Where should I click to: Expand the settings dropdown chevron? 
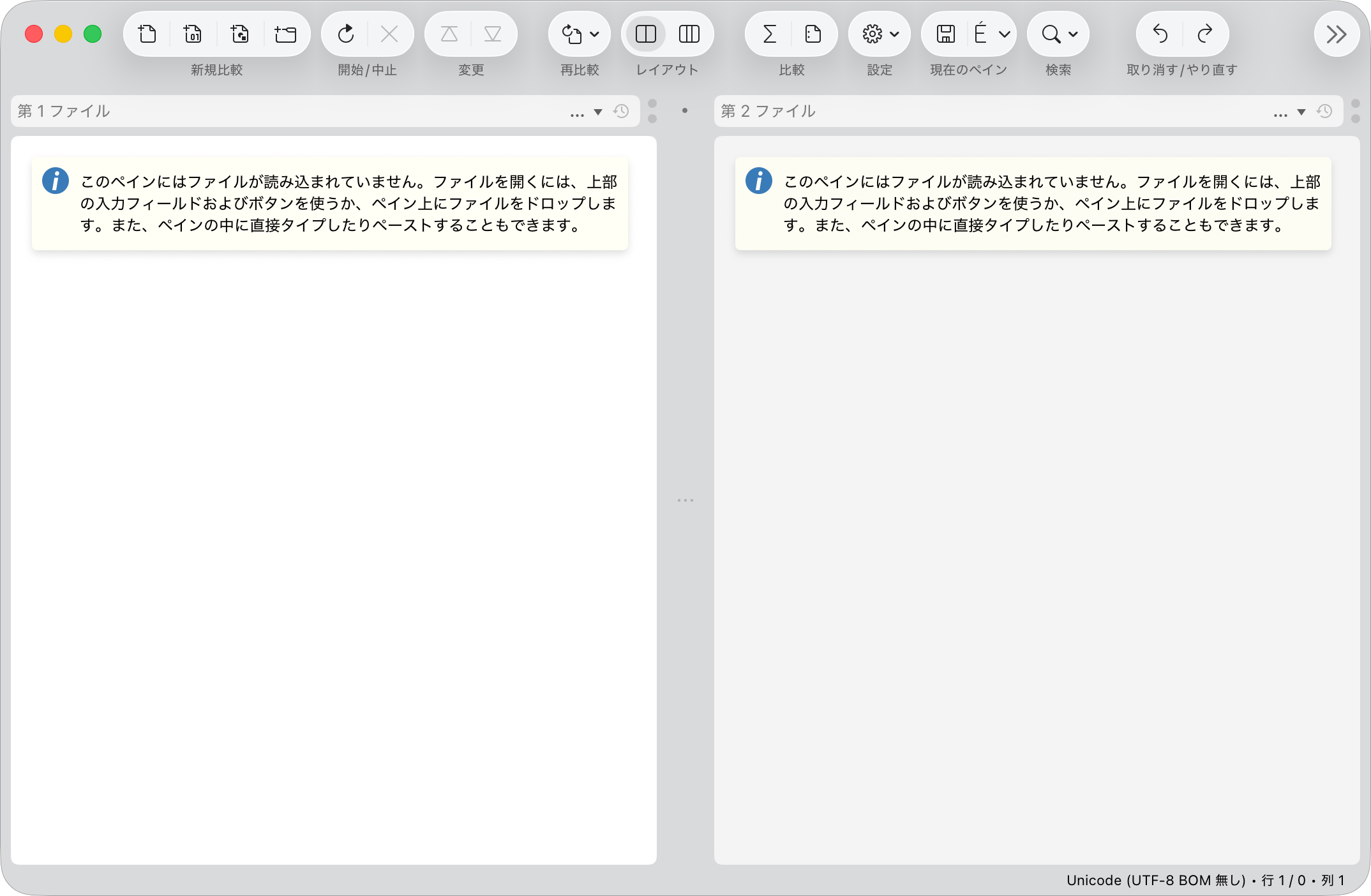(895, 34)
